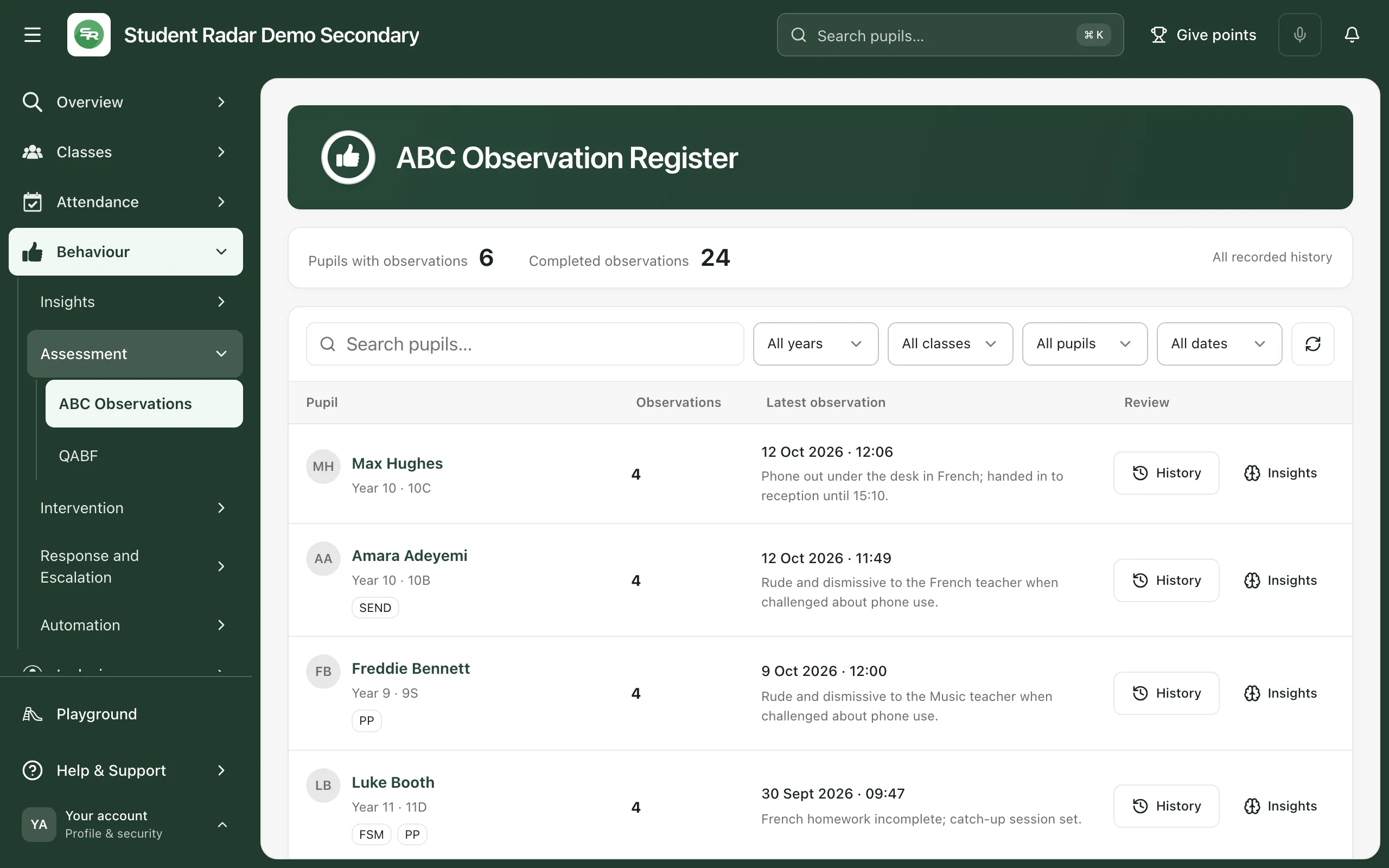
Task: Expand Response and Escalation
Action: 221,566
